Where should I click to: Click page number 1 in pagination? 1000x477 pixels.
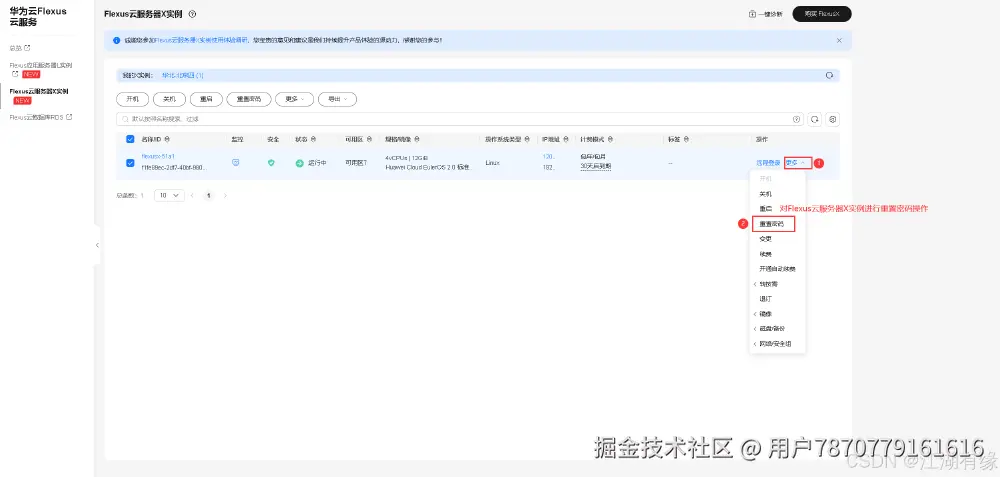[209, 196]
